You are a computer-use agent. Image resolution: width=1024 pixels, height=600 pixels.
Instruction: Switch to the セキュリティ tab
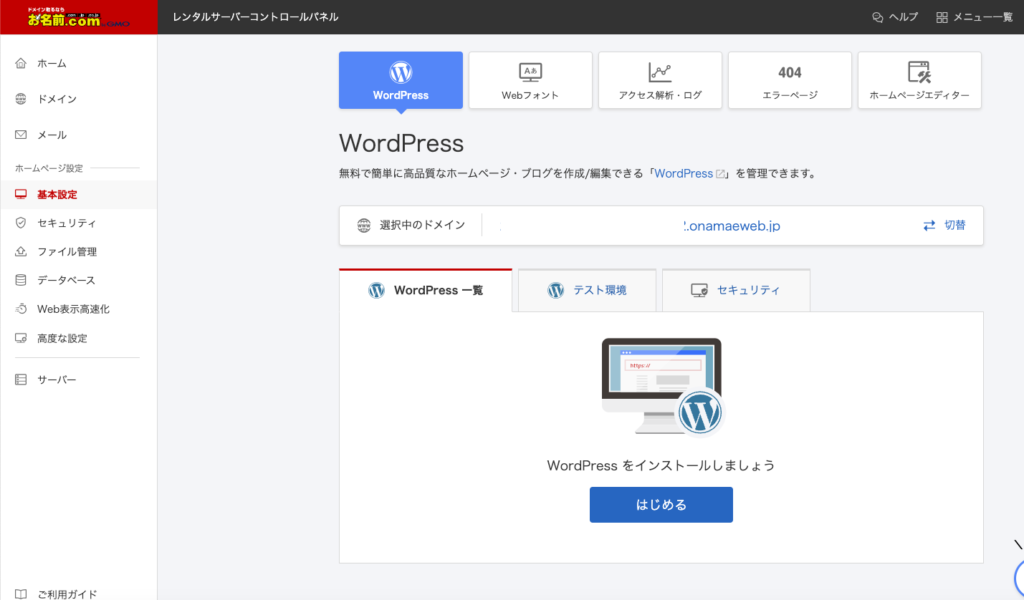[736, 291]
